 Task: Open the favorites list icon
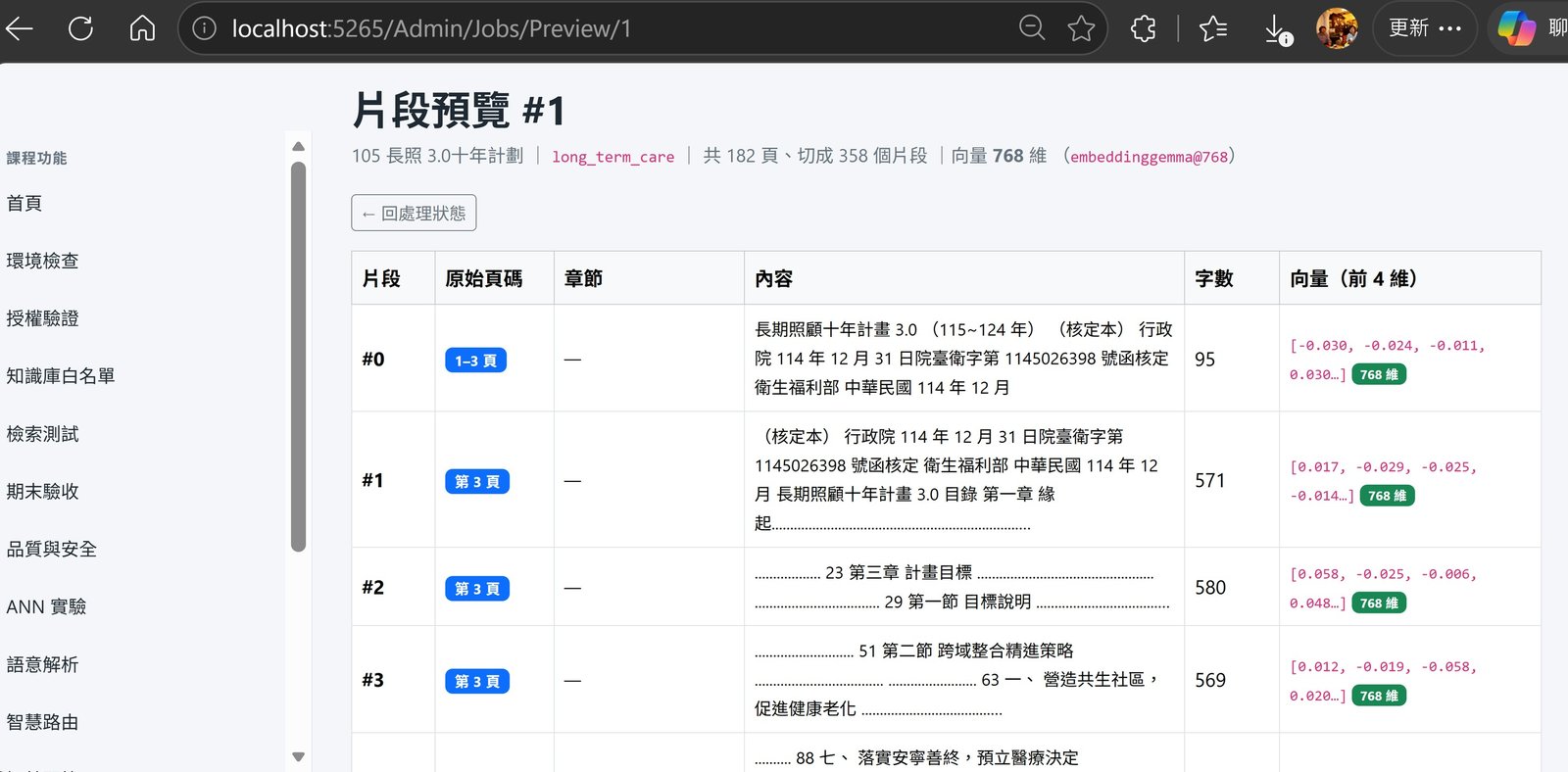(x=1213, y=28)
